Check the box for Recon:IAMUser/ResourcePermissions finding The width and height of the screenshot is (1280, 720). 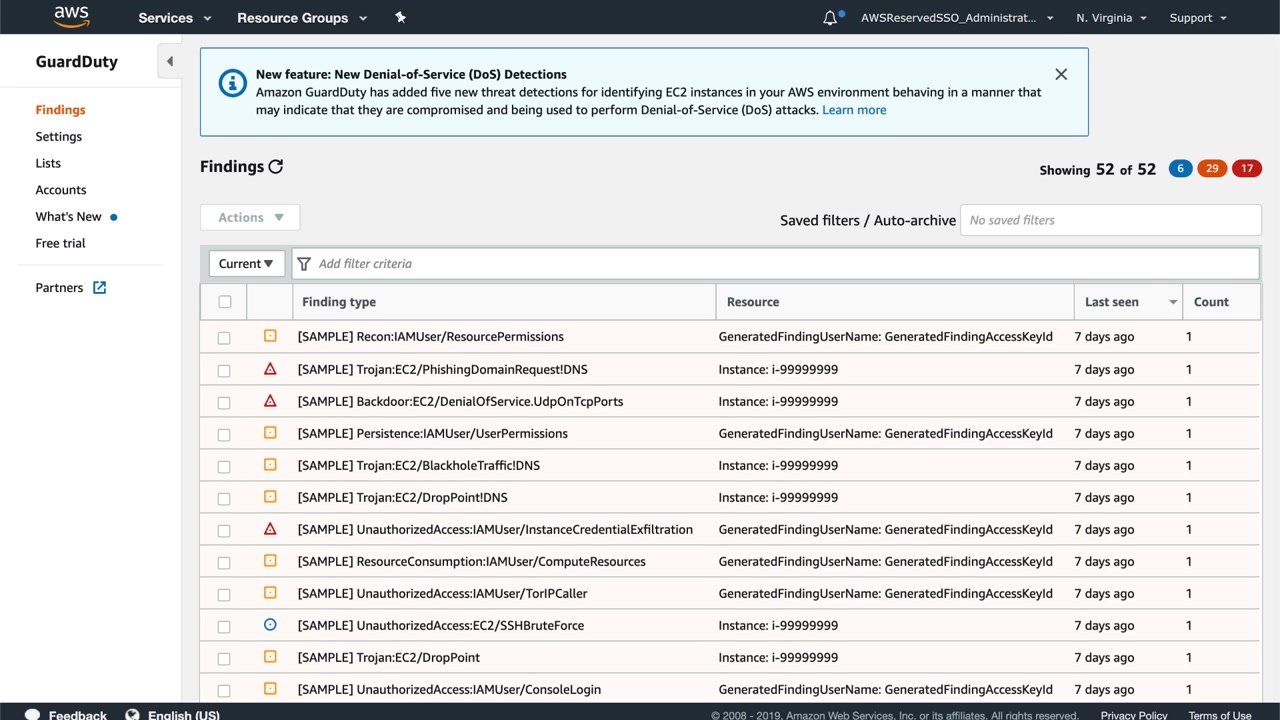coord(224,338)
